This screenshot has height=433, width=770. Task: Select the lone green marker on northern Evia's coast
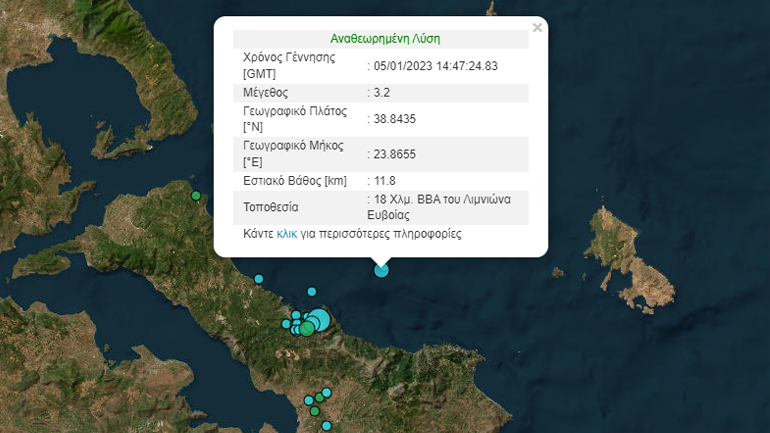click(196, 196)
